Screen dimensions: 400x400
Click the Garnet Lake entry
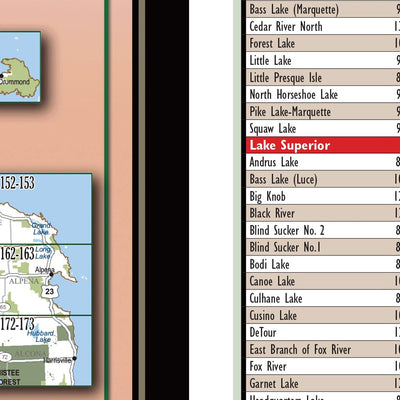(x=323, y=383)
